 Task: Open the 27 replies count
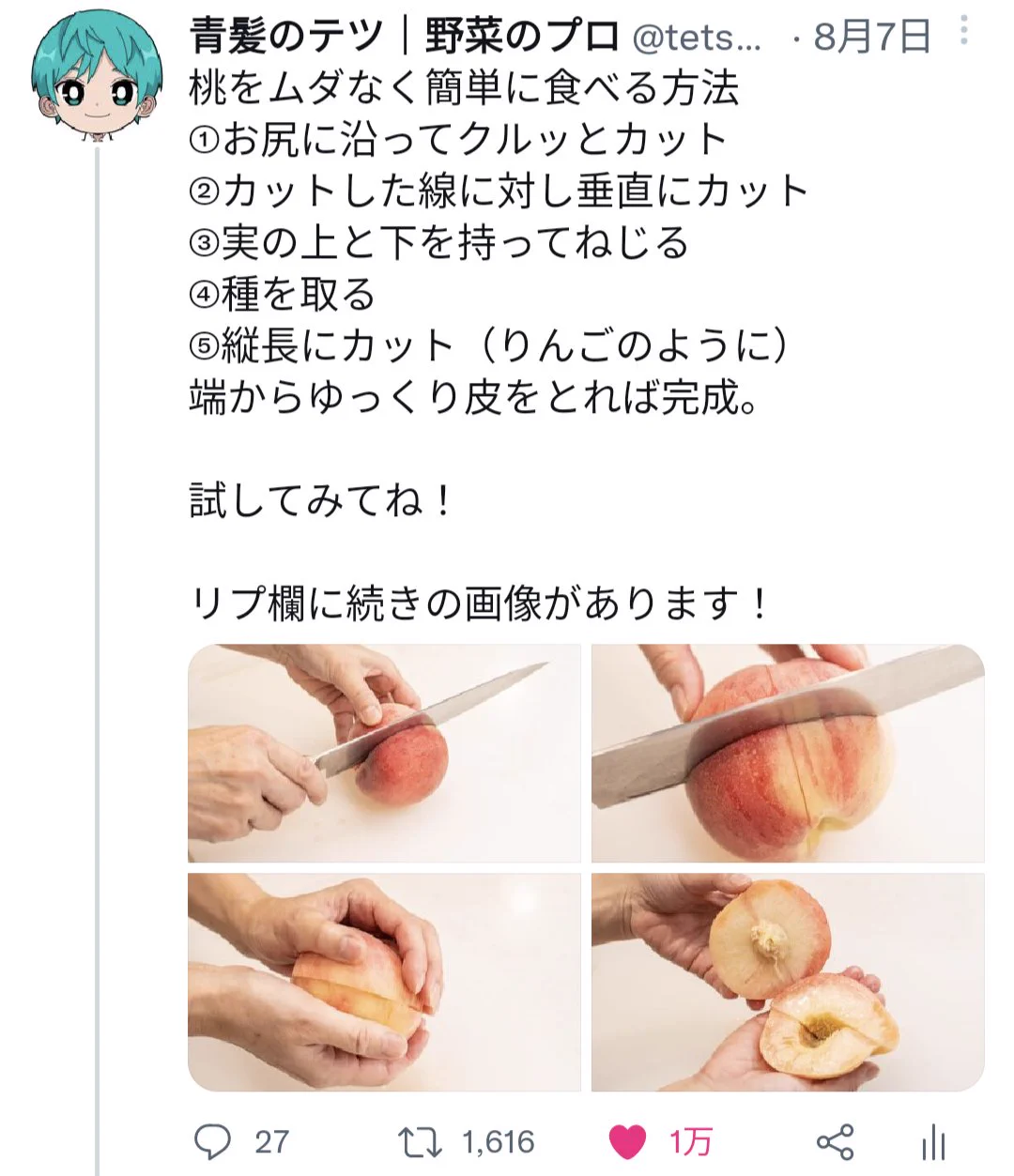[271, 1142]
